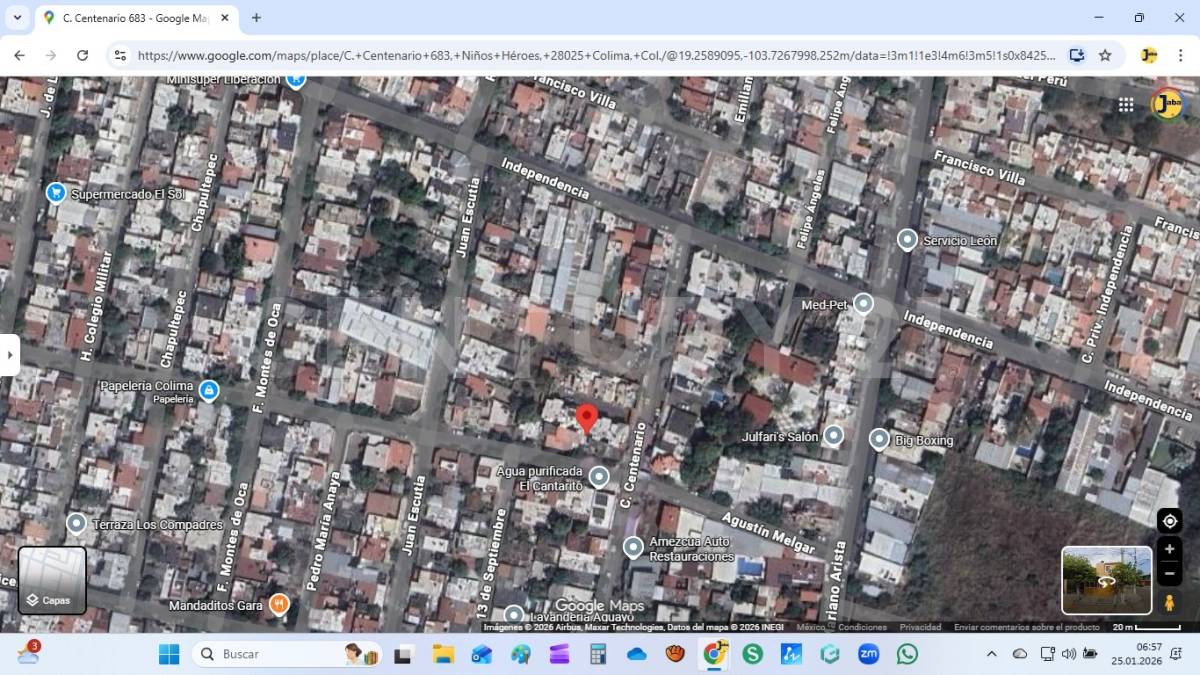Bookmark this page with the star icon
1200x675 pixels.
1105,56
